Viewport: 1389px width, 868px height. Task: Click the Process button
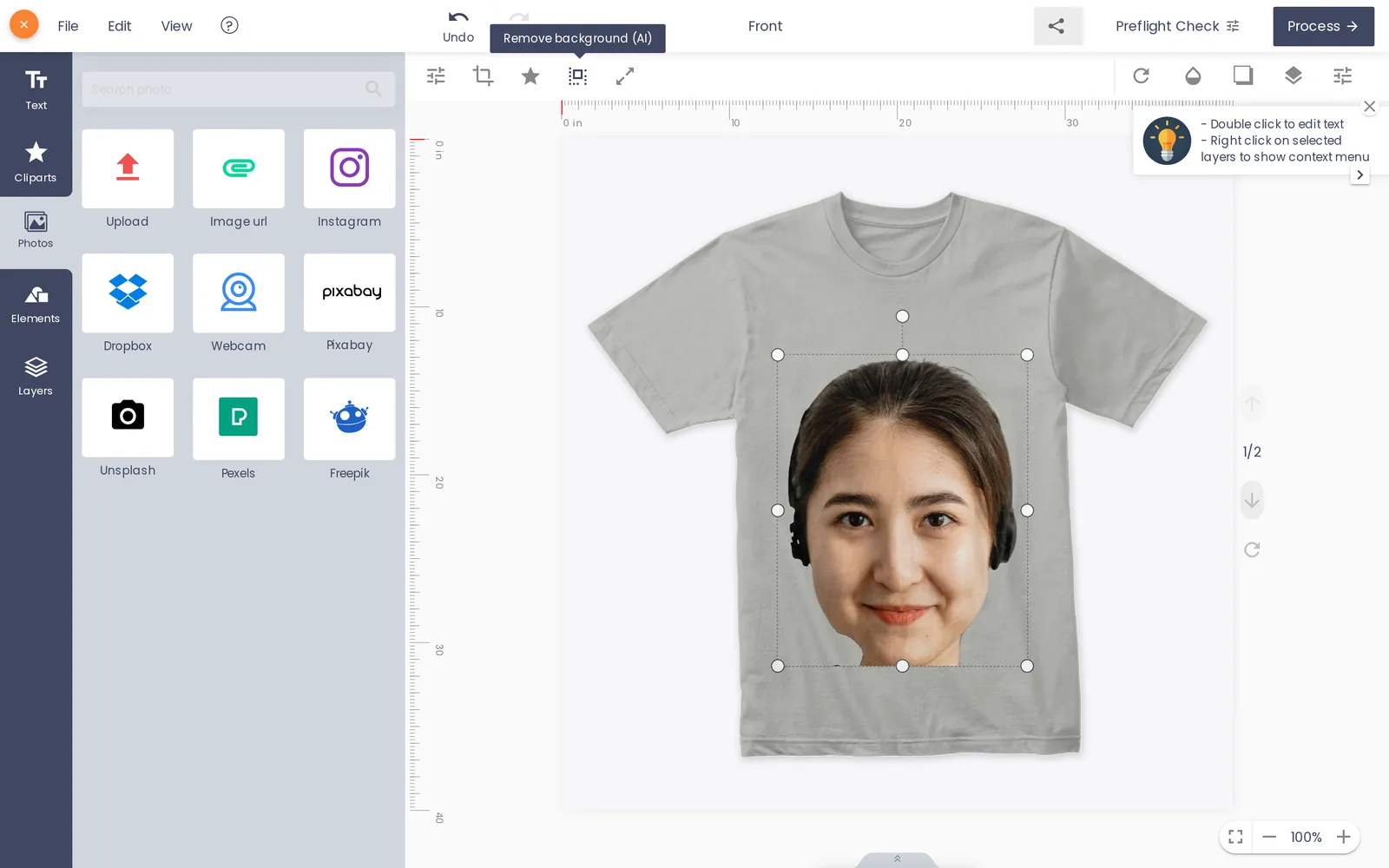click(x=1323, y=26)
